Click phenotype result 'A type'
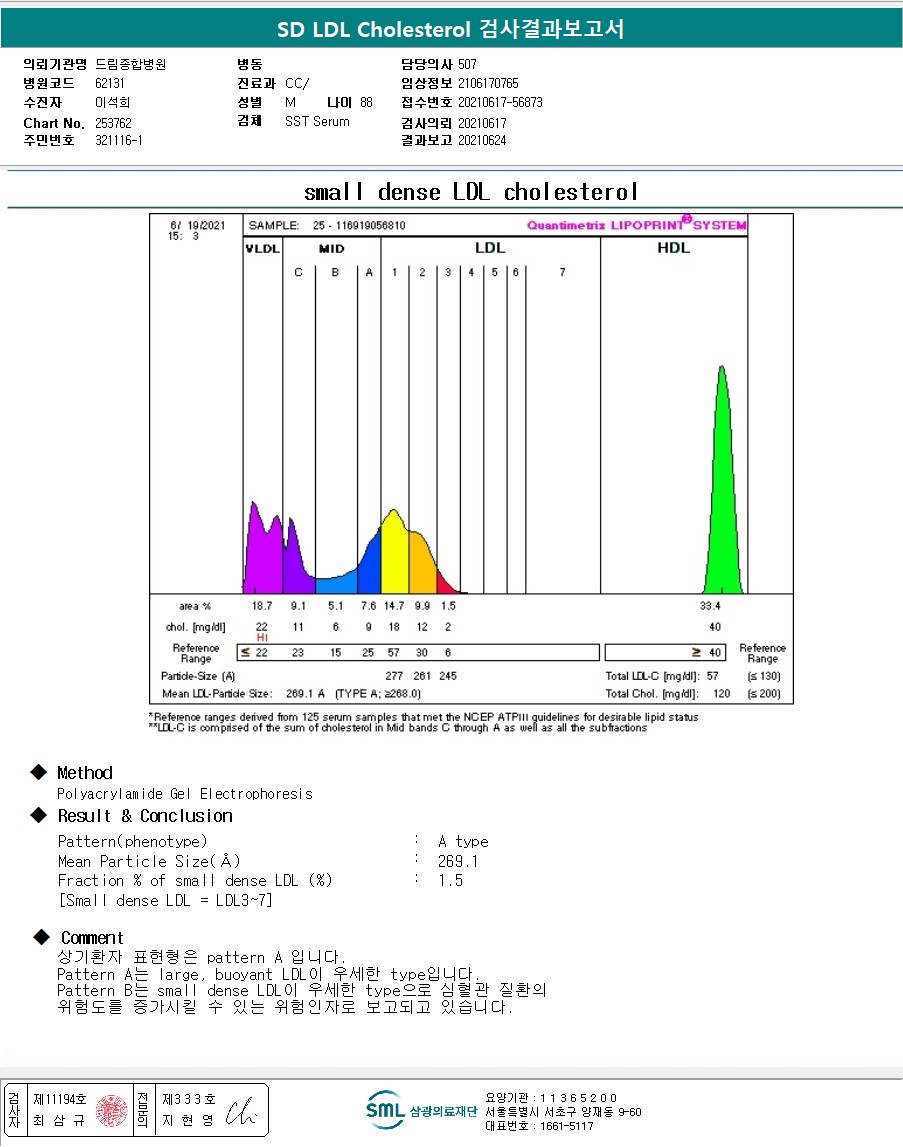Screen dimensions: 903x1147 463,841
